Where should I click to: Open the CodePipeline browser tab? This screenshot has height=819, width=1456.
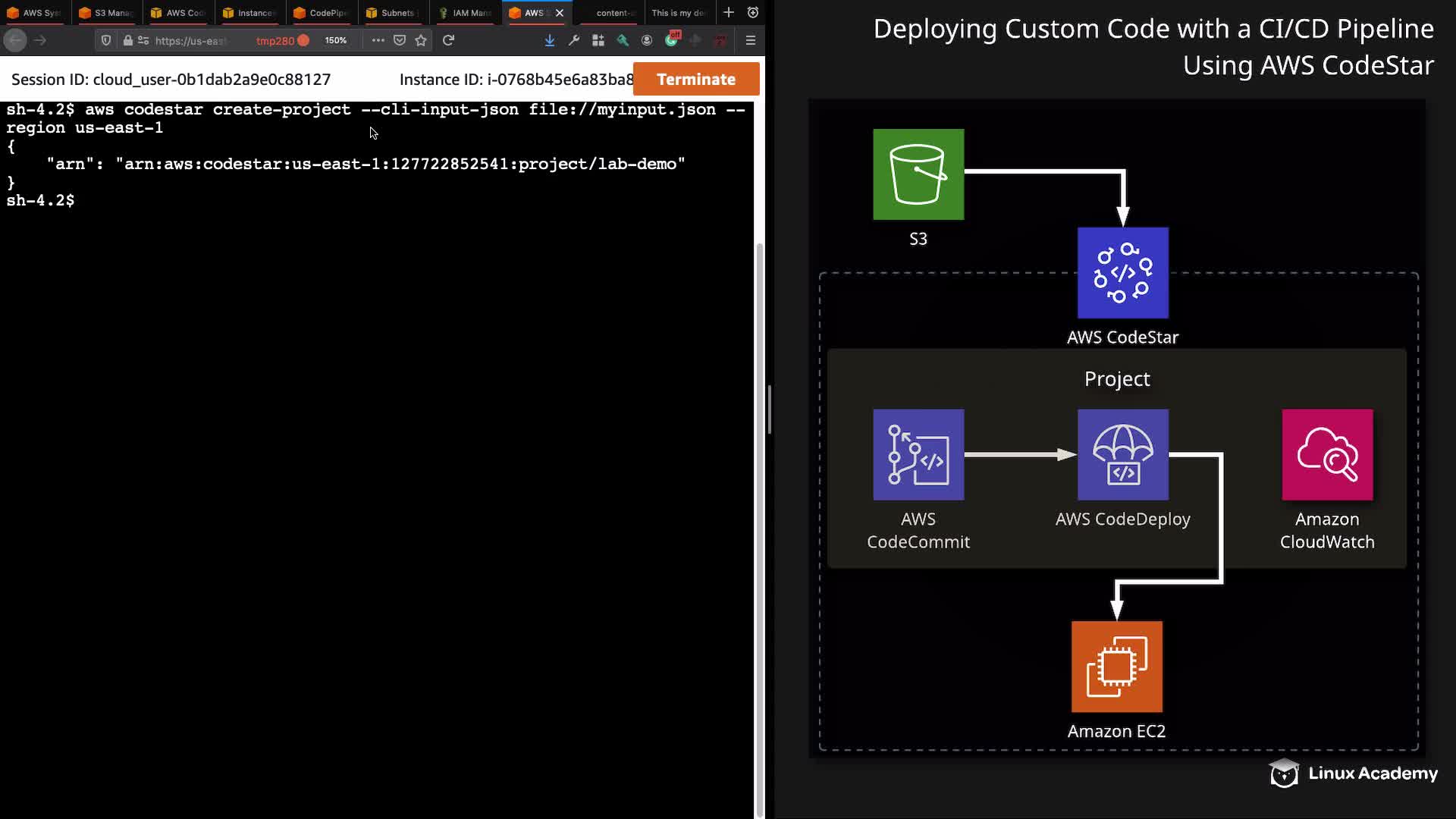point(321,13)
